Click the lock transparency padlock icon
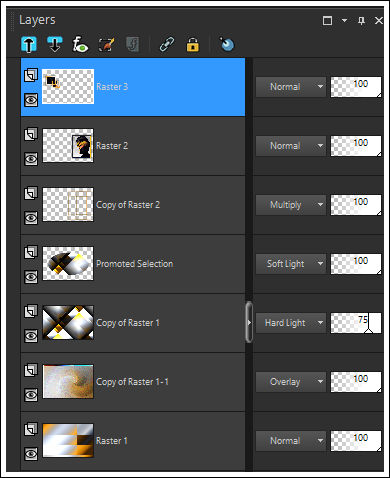The width and height of the screenshot is (390, 478). click(x=193, y=44)
